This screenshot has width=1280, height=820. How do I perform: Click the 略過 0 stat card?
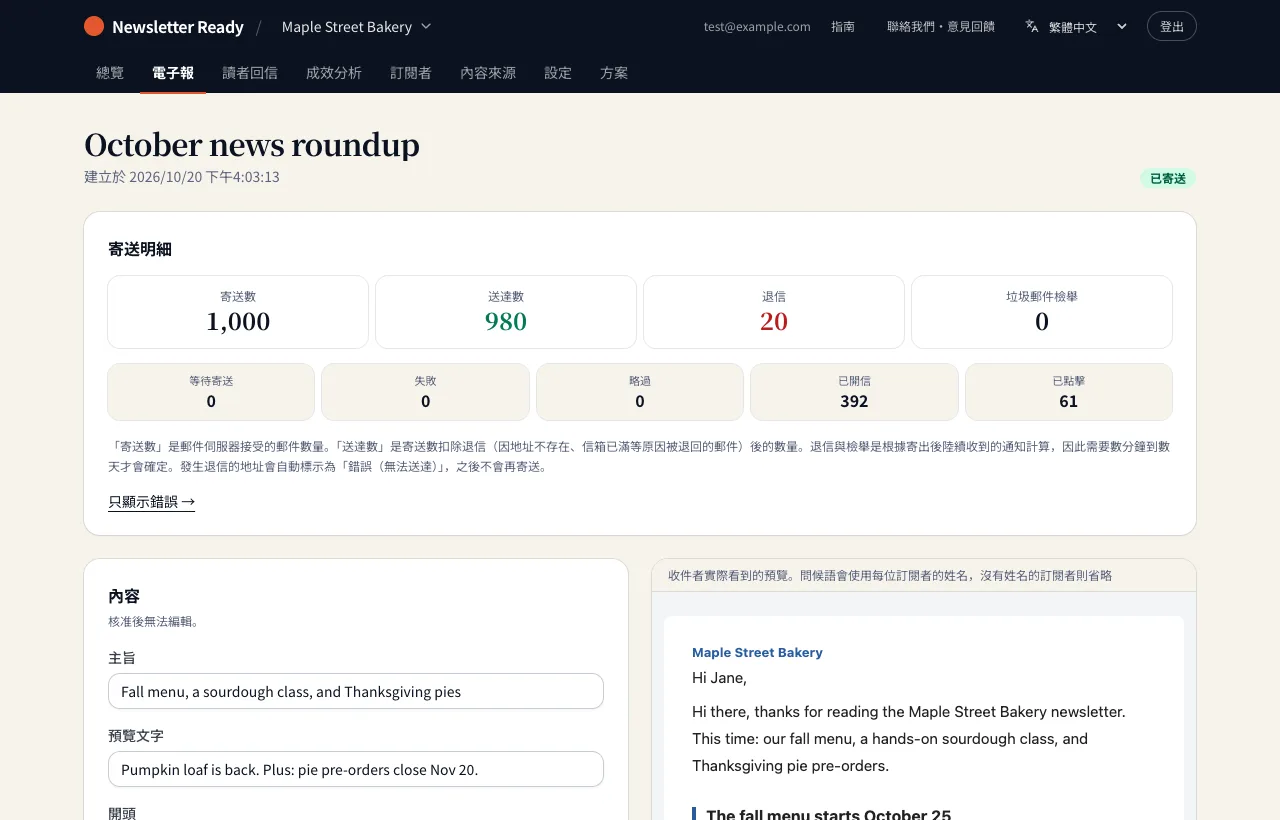point(640,392)
